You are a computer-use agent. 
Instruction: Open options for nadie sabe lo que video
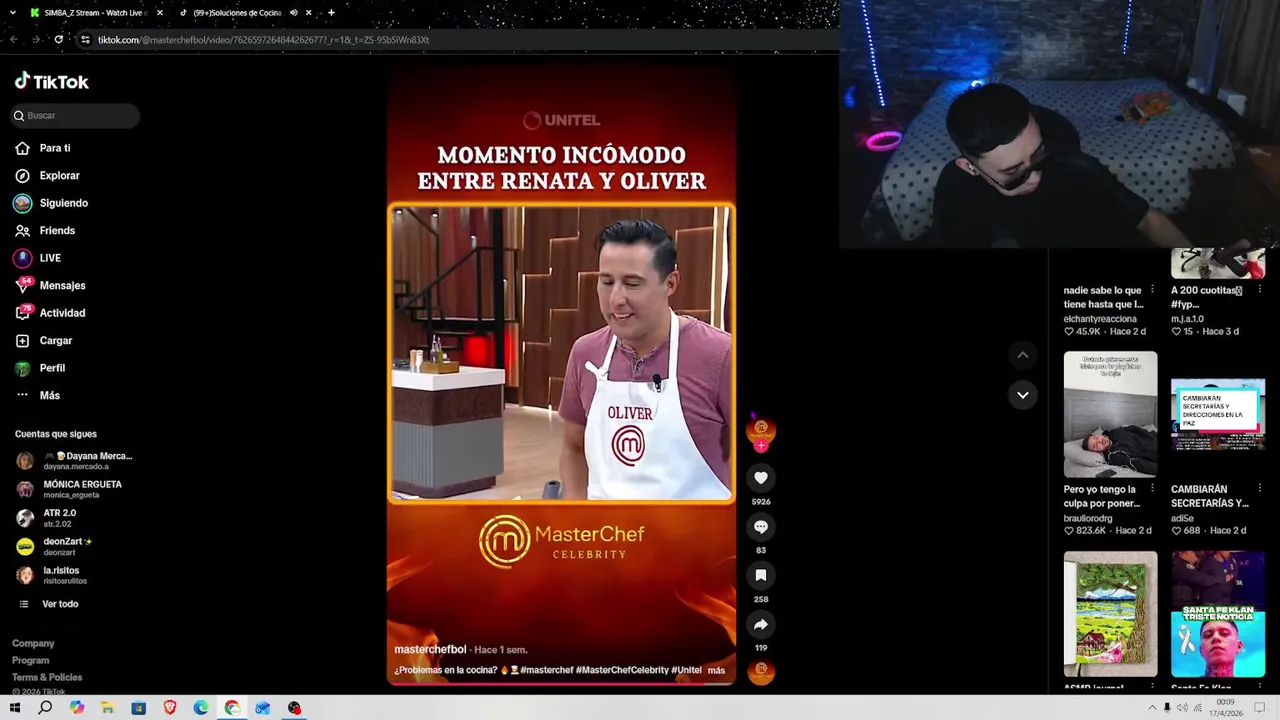point(1152,290)
